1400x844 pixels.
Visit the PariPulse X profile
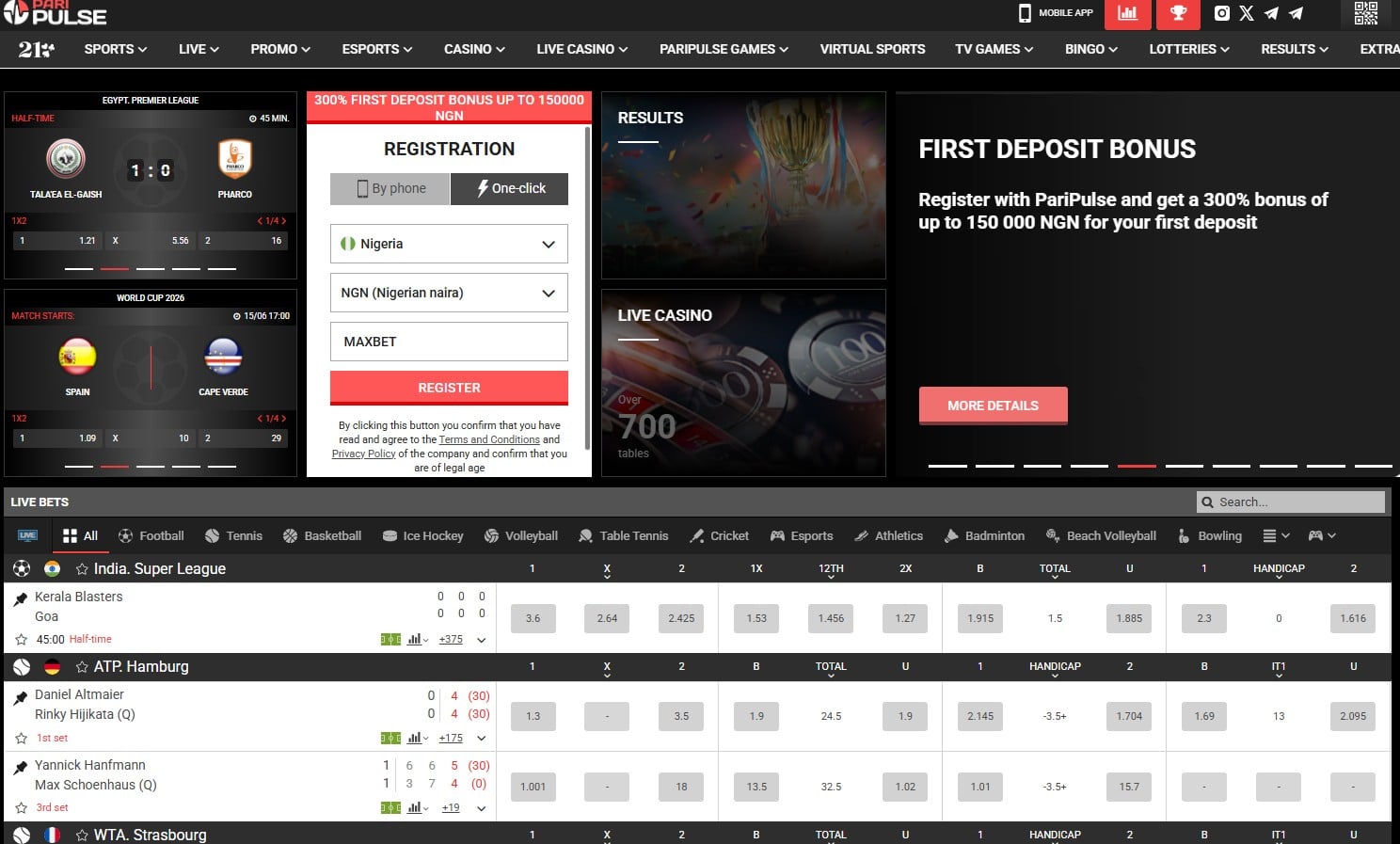pos(1247,13)
